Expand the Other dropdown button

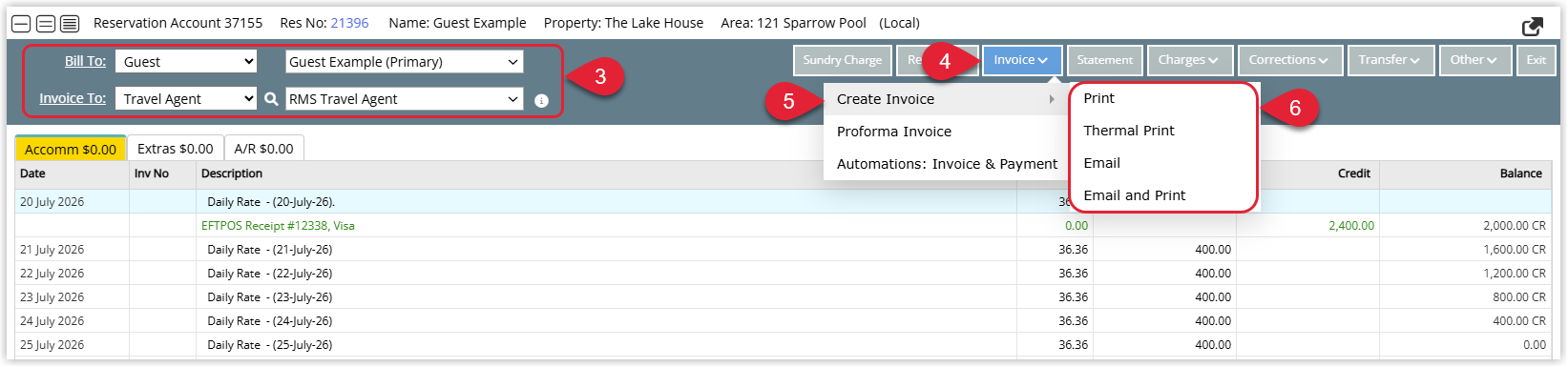(x=1474, y=60)
